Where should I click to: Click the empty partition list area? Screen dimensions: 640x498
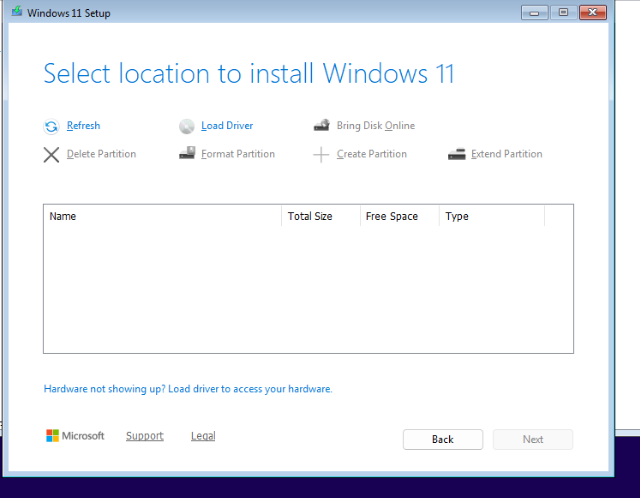[x=308, y=290]
